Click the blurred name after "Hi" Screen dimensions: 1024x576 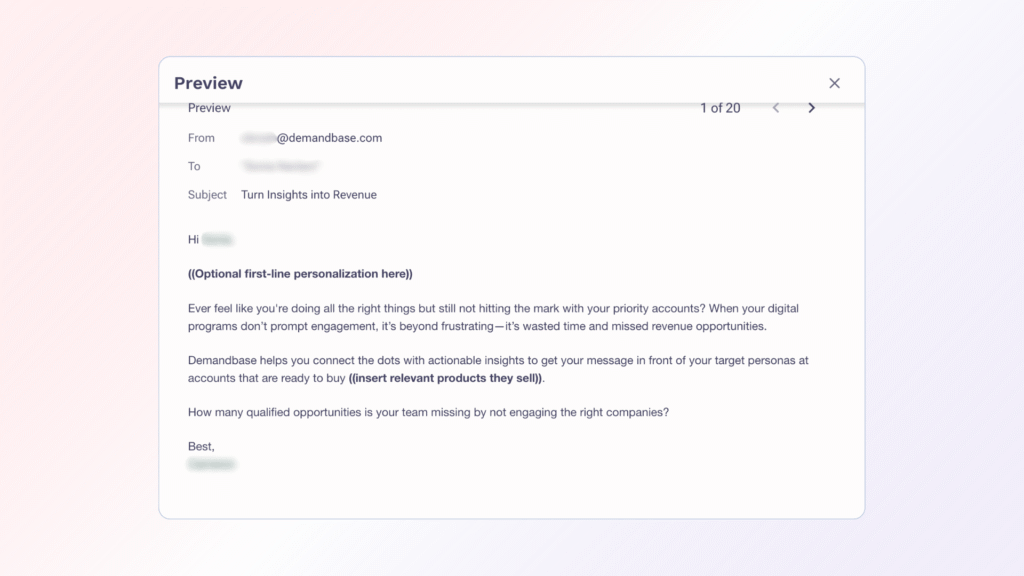[x=218, y=239]
